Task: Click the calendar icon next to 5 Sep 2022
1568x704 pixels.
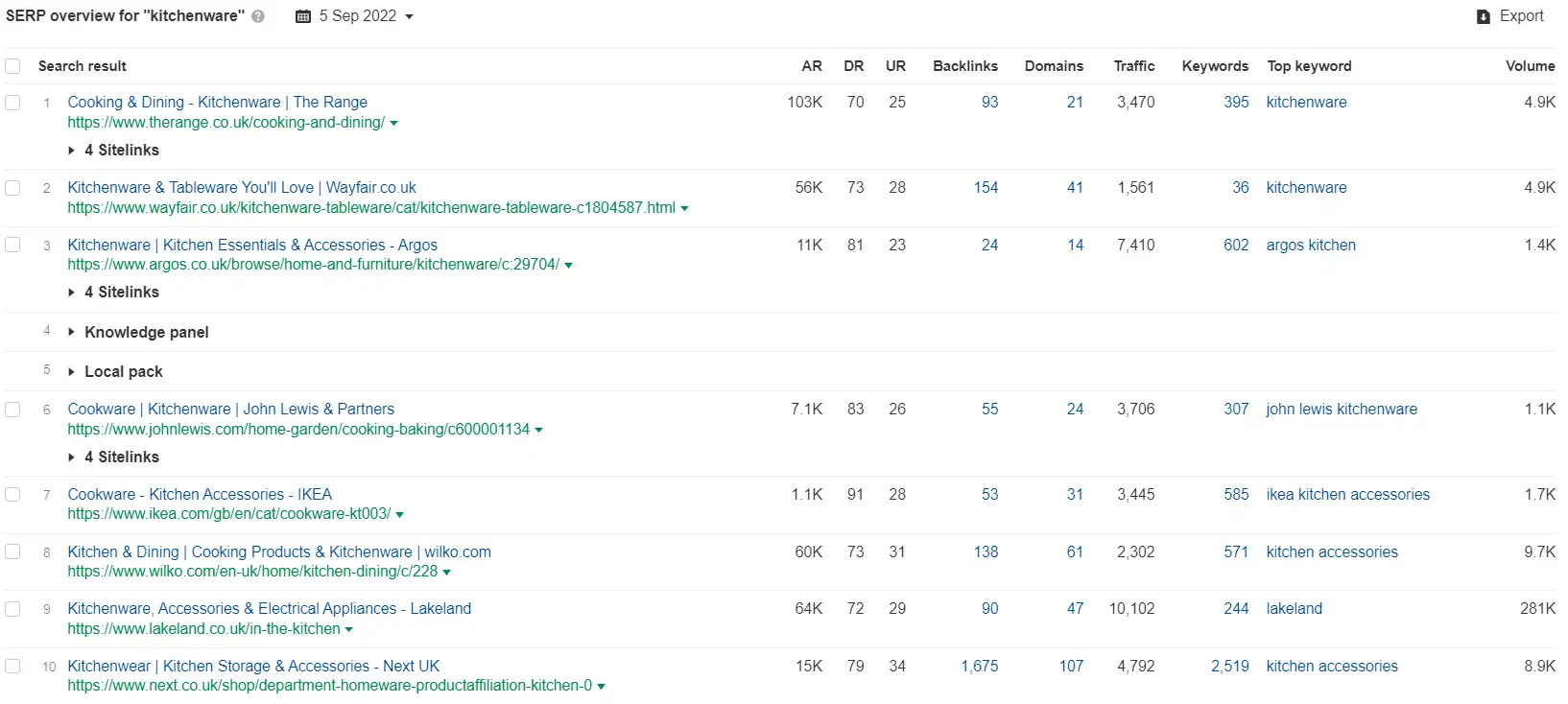Action: point(303,16)
